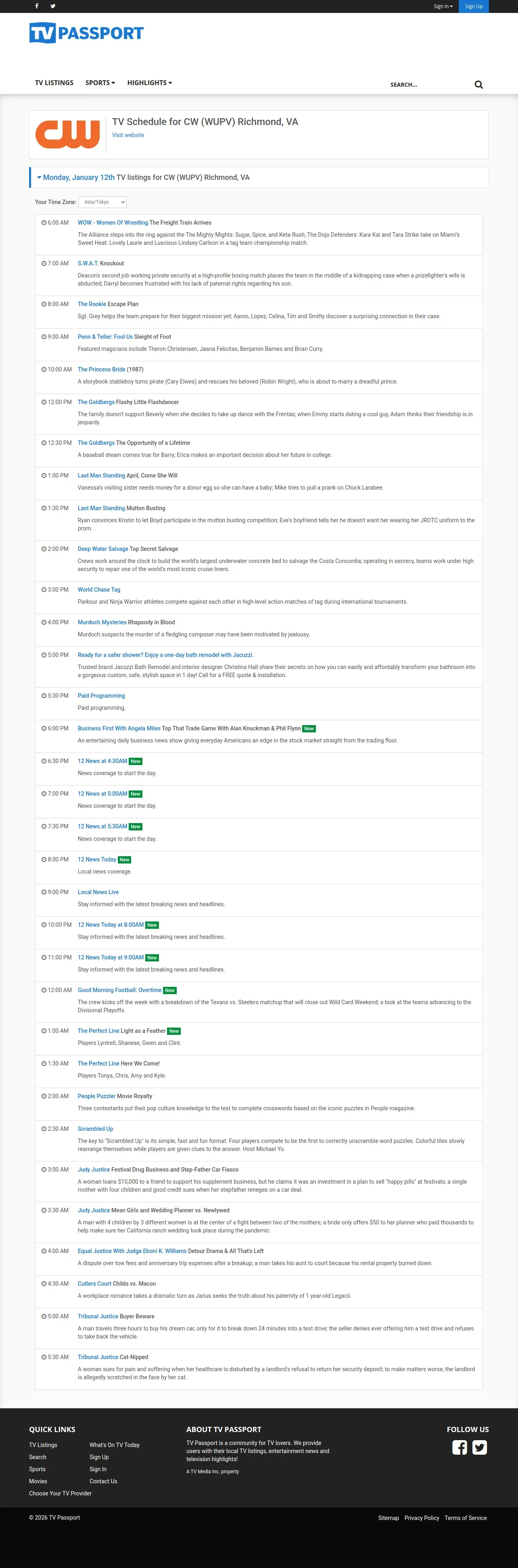Click the clock icon beside 6:00 AM
The width and height of the screenshot is (518, 1568).
[x=44, y=223]
